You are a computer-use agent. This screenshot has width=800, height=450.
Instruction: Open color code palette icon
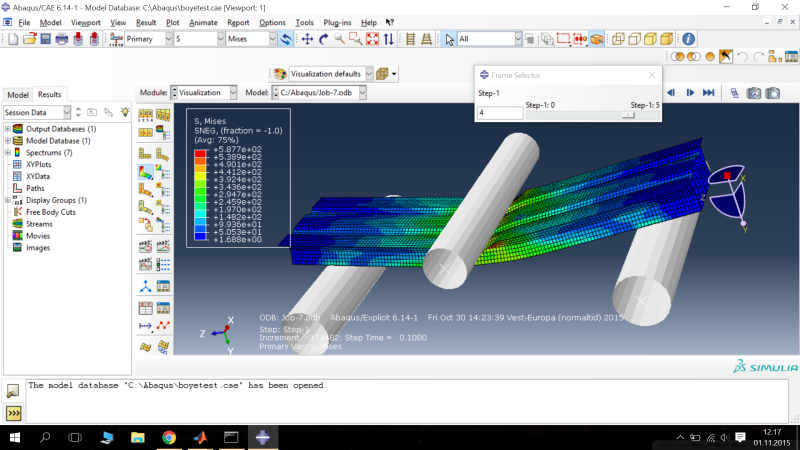280,74
